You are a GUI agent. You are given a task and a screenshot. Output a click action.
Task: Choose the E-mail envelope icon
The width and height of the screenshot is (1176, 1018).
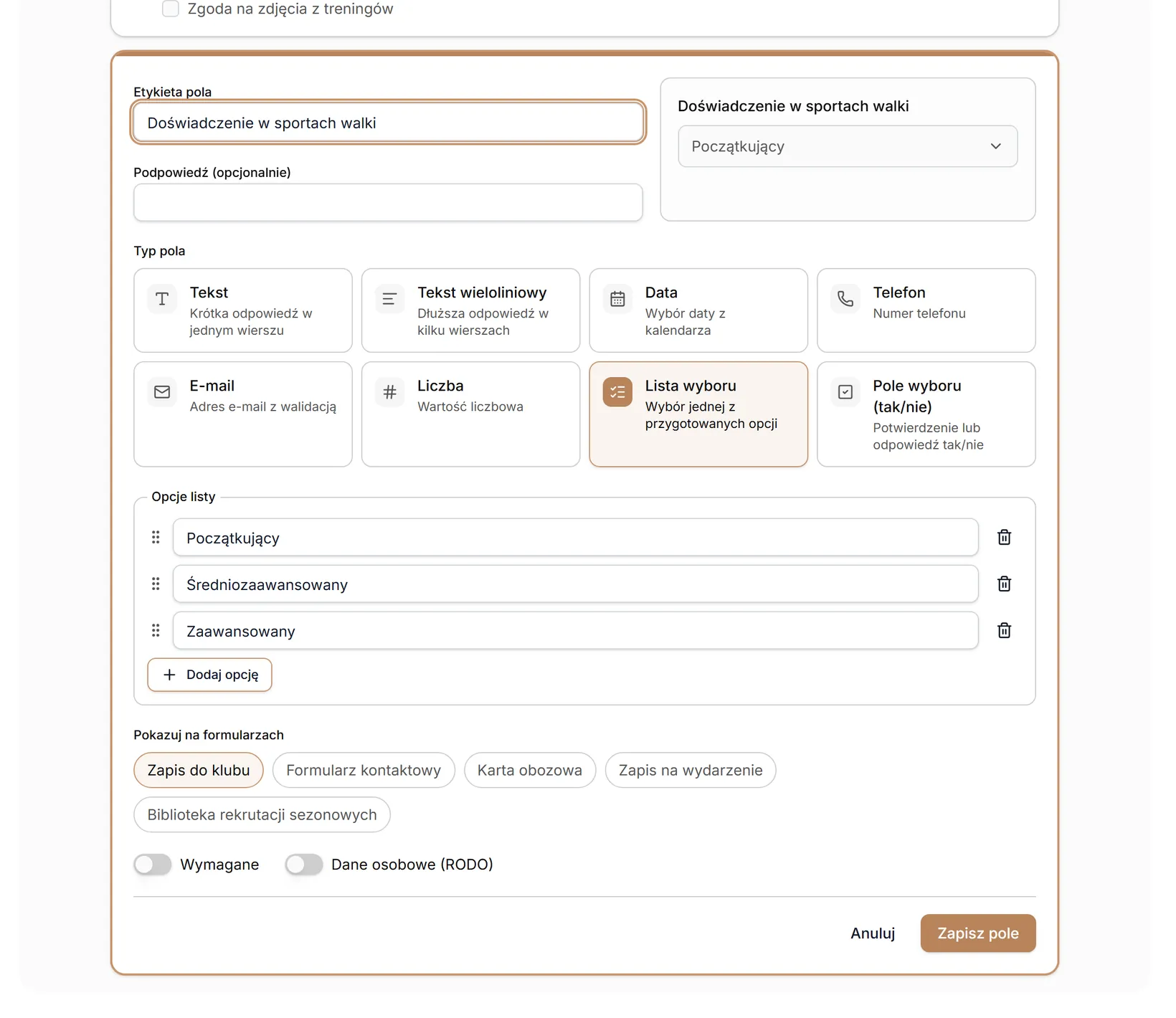(162, 392)
